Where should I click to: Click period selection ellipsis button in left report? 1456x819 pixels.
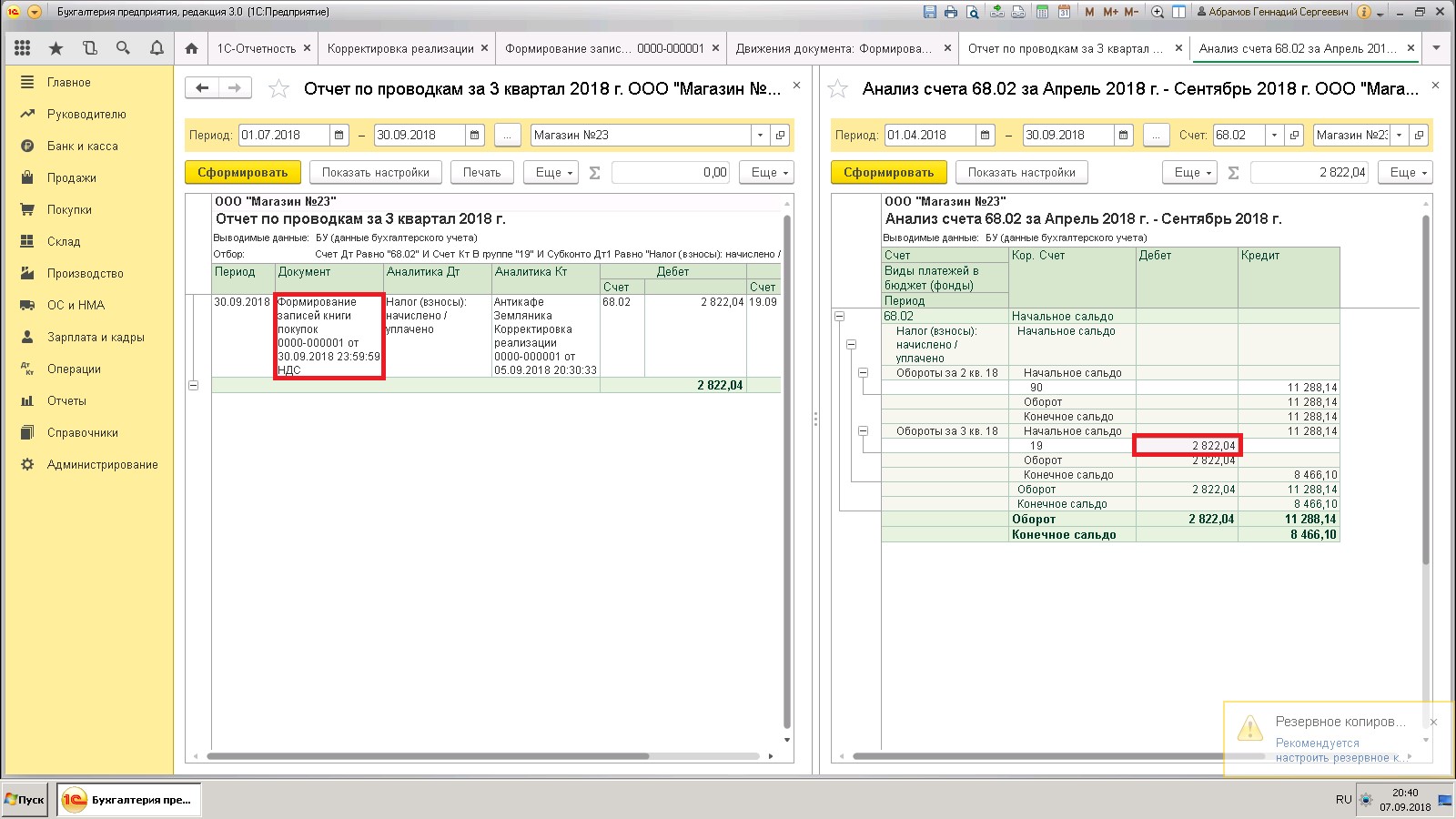[507, 135]
